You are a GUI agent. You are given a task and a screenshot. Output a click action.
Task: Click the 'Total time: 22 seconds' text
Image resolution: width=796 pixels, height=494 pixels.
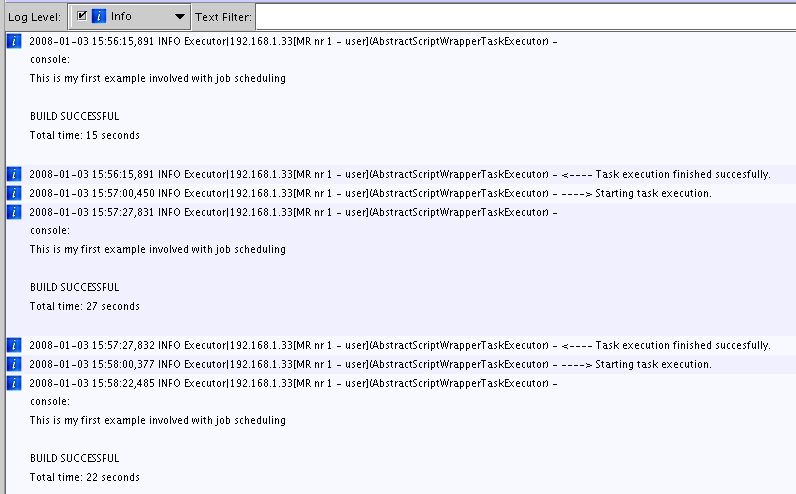click(x=84, y=477)
